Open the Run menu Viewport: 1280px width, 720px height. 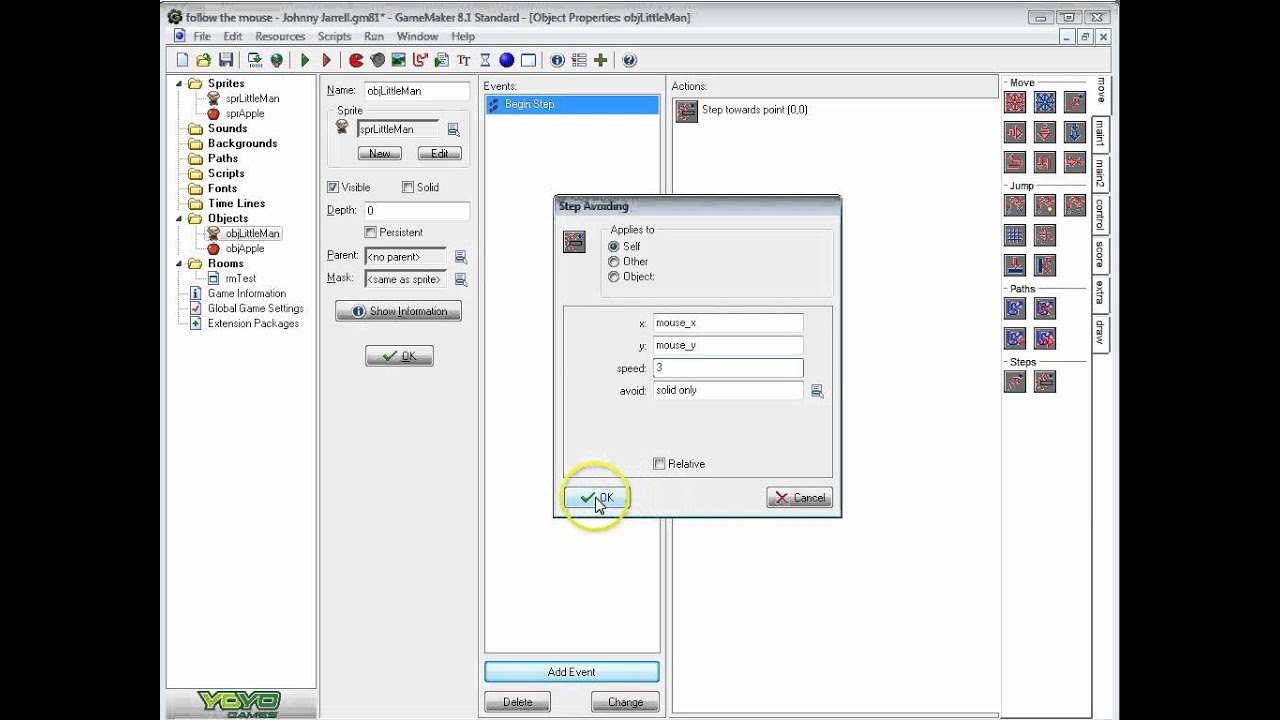click(374, 36)
